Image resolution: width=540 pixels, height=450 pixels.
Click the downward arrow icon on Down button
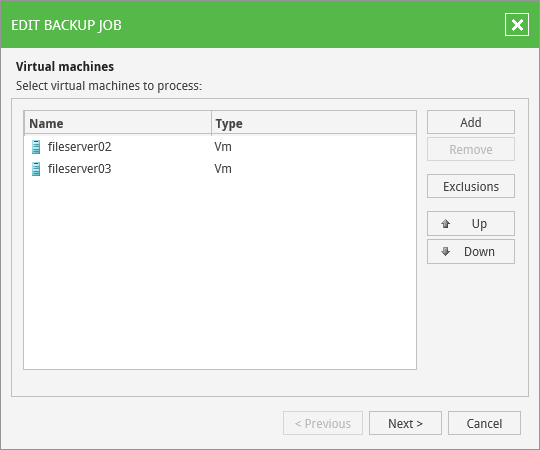click(445, 252)
